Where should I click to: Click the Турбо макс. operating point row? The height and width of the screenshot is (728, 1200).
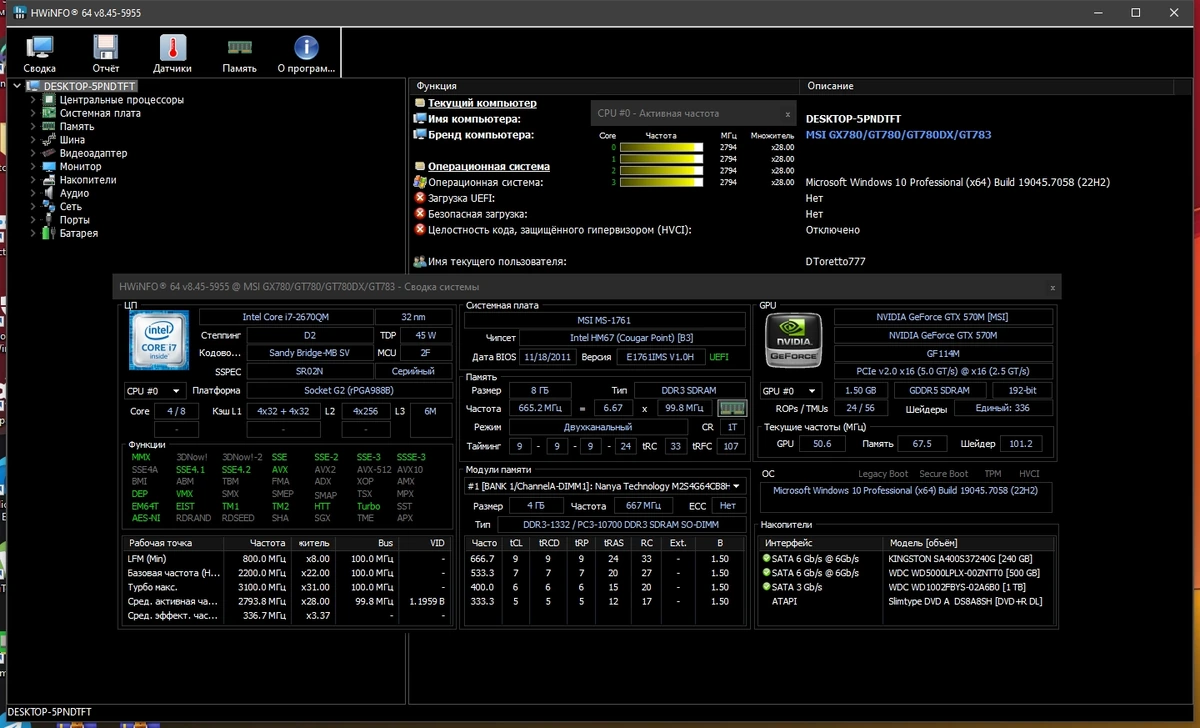coord(287,587)
